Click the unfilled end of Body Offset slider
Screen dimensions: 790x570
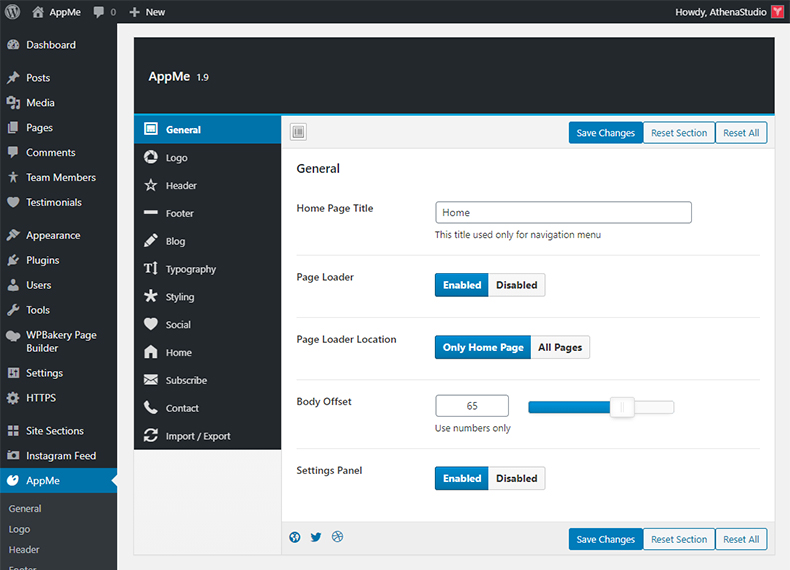click(654, 407)
